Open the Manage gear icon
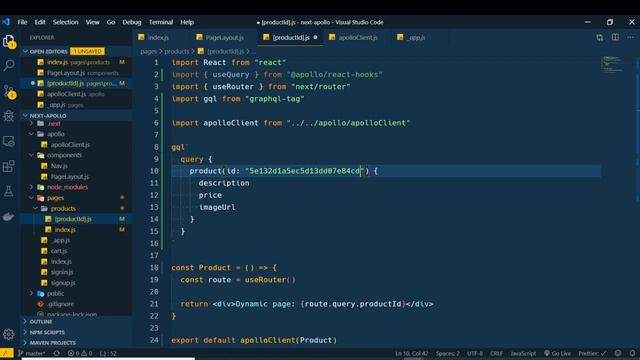This screenshot has height=360, width=640. (x=9, y=334)
